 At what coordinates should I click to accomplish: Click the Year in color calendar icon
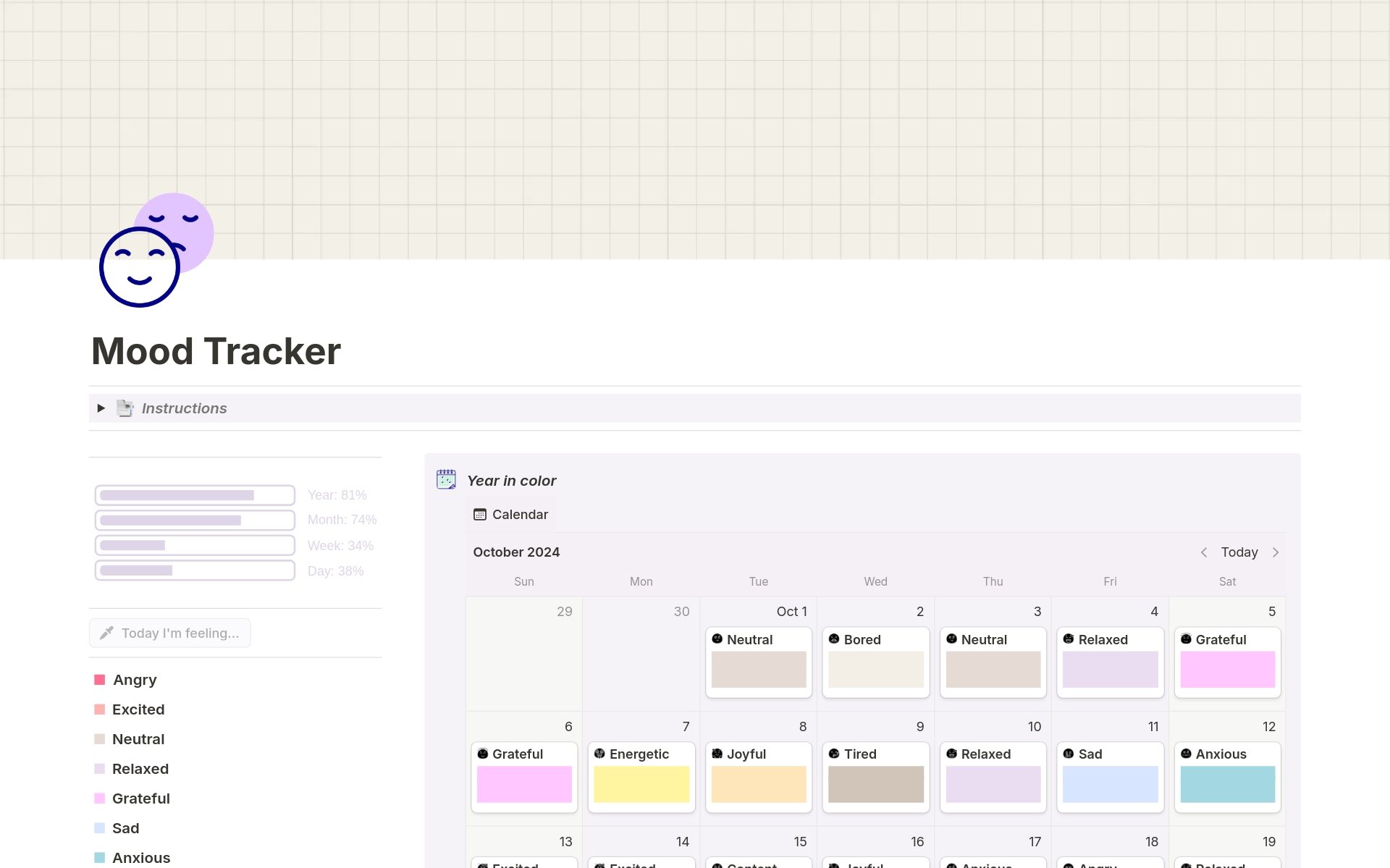[446, 479]
